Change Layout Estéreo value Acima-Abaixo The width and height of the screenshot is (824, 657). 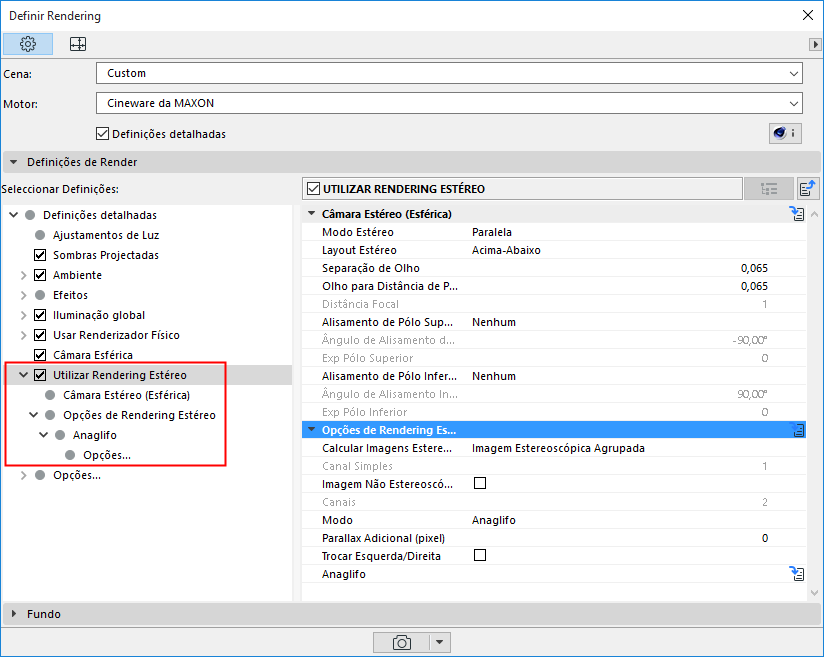506,250
